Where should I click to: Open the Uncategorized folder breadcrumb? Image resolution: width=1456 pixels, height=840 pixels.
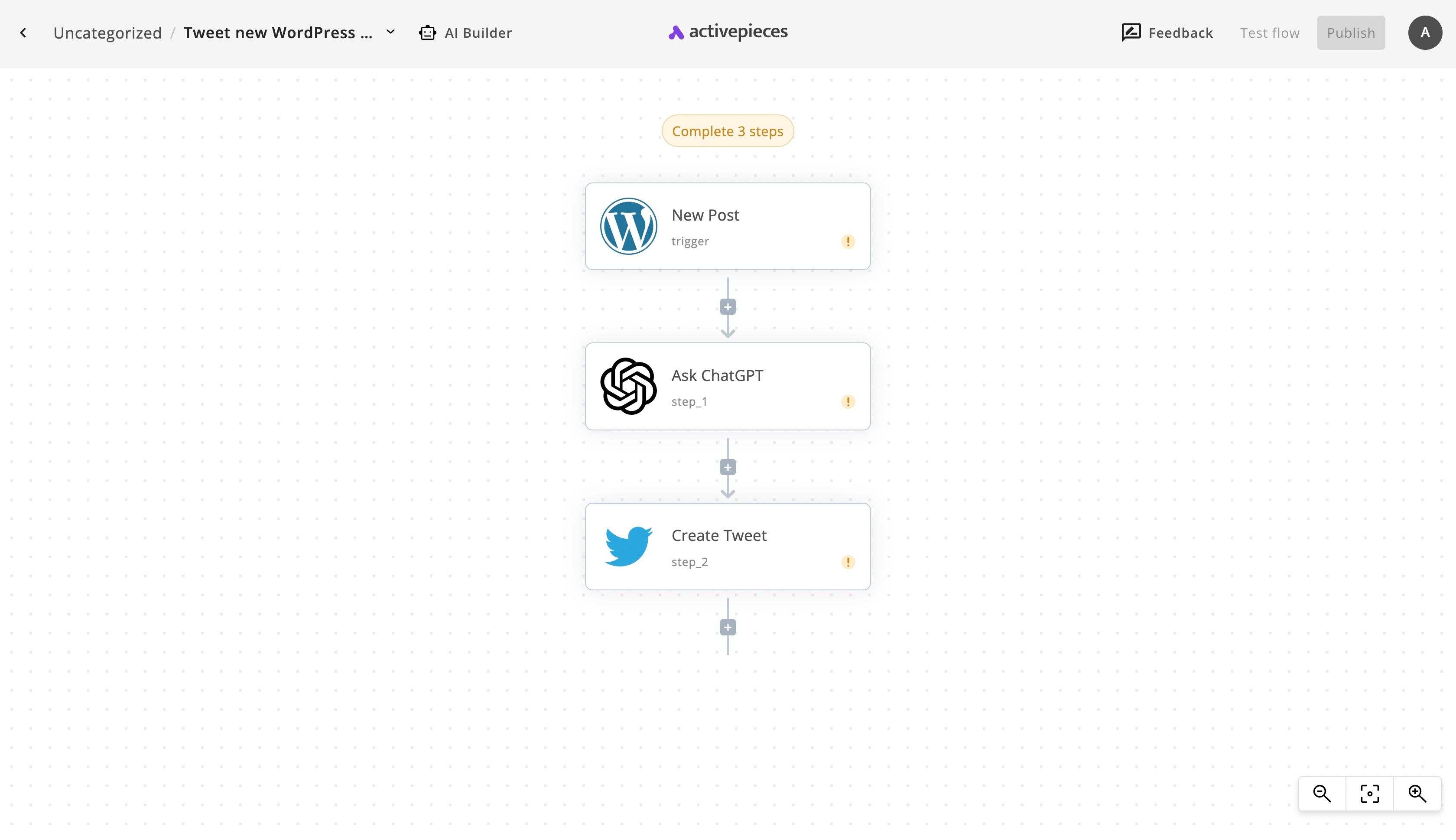[107, 33]
